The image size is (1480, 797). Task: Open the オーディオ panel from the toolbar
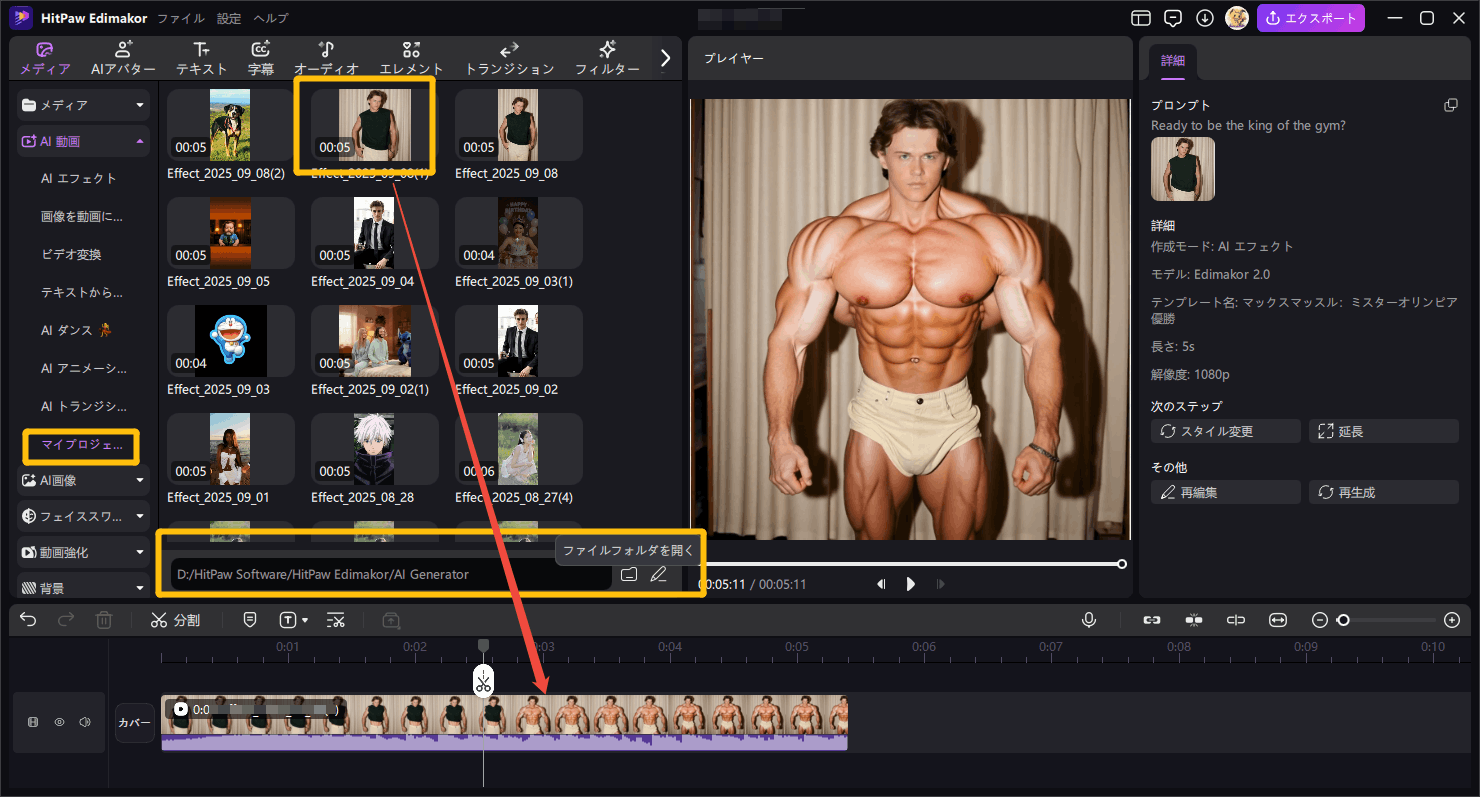325,57
